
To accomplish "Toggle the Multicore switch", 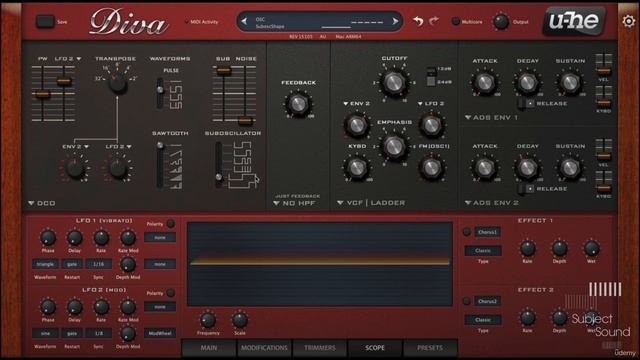I will 456,22.
